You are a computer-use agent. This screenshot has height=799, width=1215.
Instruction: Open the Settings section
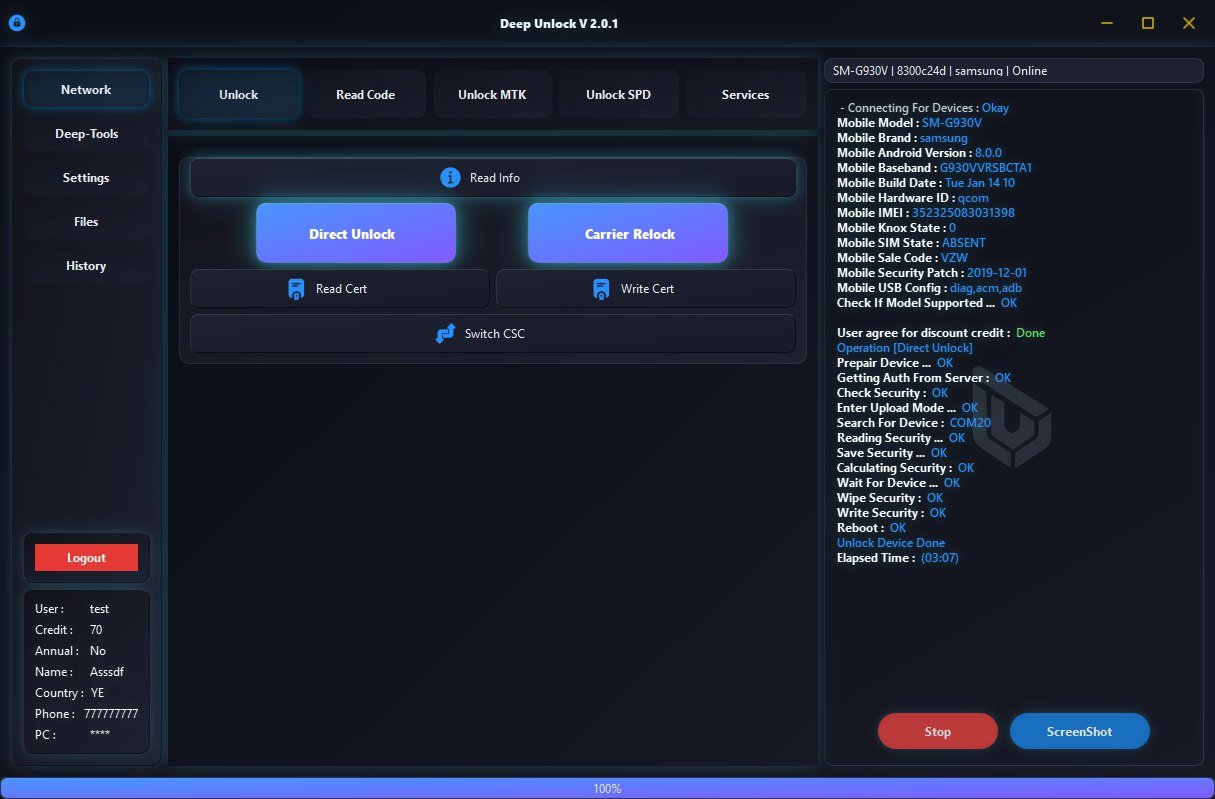[x=86, y=177]
